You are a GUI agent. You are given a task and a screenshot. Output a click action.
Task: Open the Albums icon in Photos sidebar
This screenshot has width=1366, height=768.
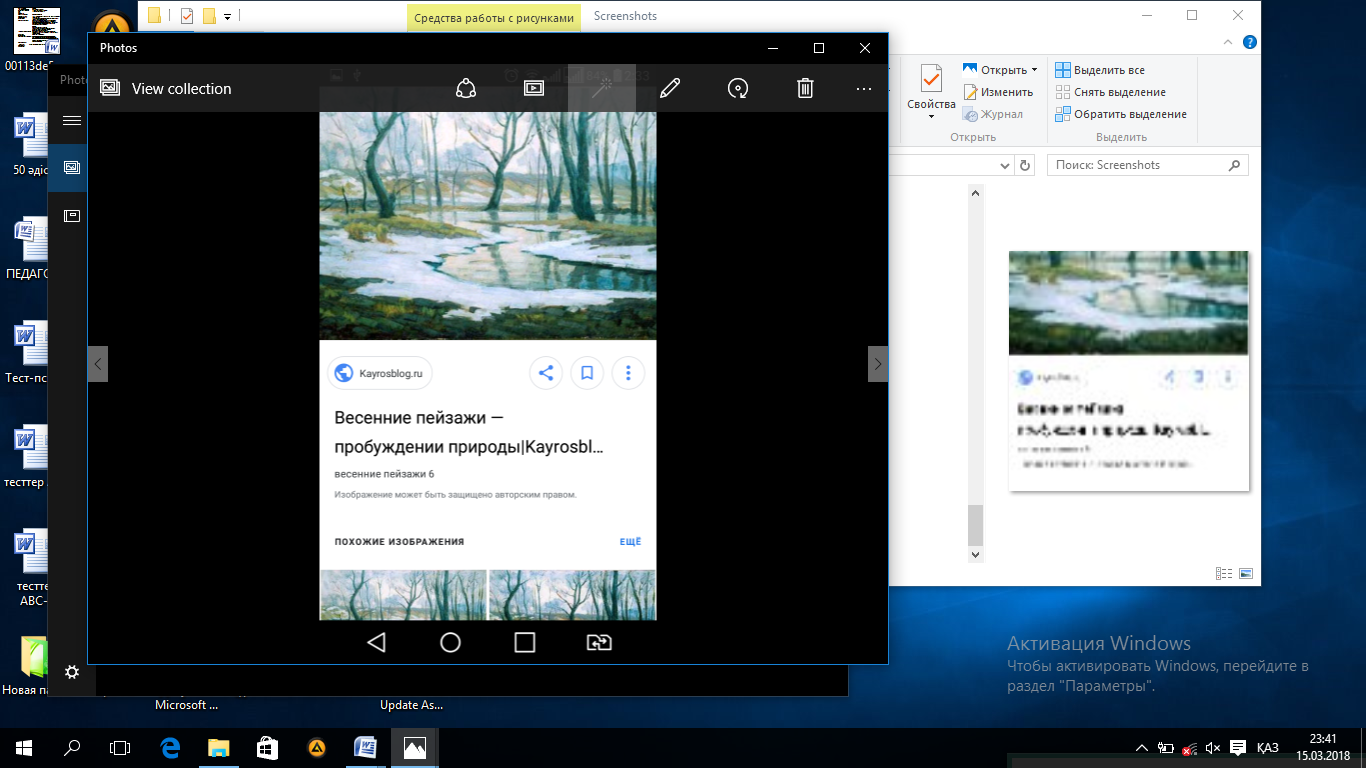tap(72, 215)
